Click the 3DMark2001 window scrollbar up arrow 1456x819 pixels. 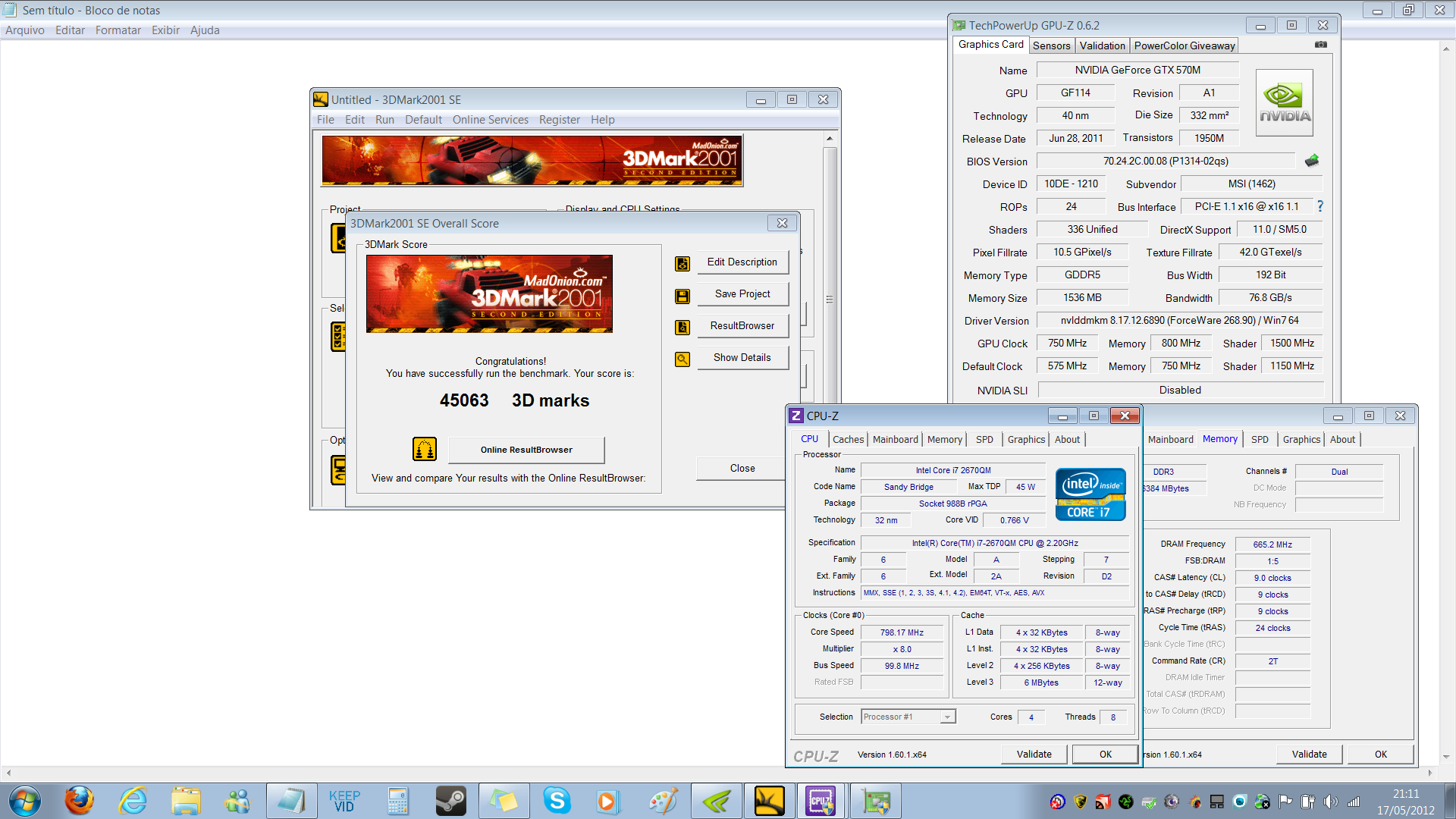tap(830, 139)
